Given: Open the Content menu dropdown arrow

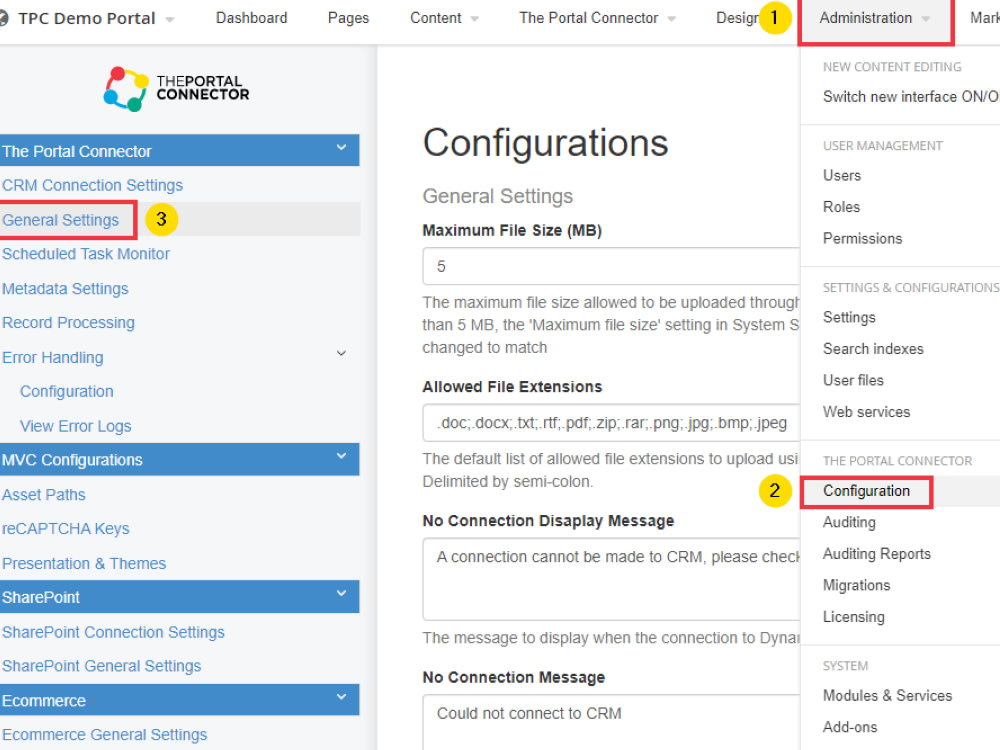Looking at the screenshot, I should point(474,19).
